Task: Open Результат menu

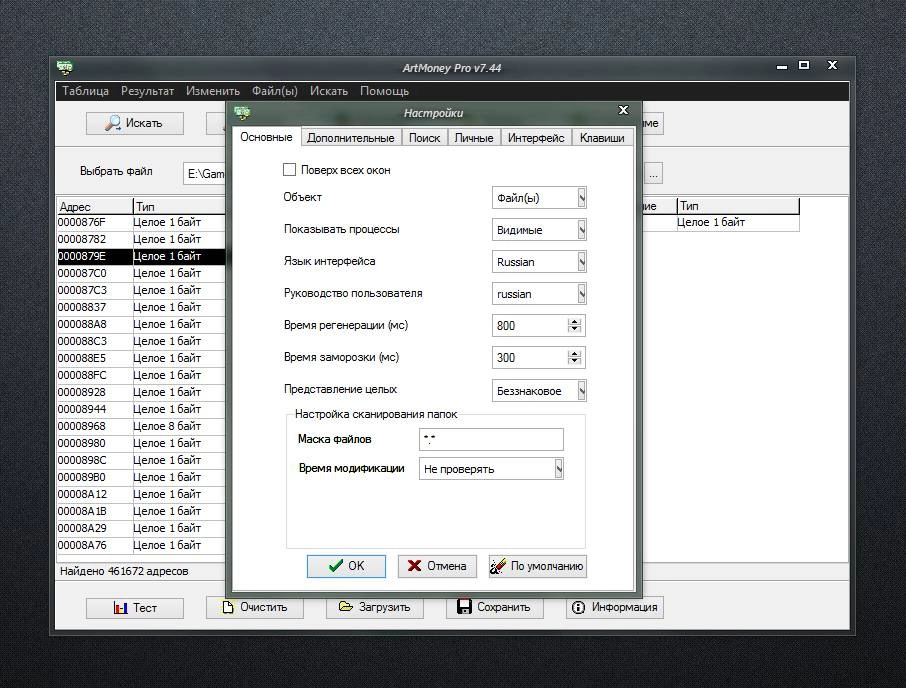Action: [x=147, y=91]
